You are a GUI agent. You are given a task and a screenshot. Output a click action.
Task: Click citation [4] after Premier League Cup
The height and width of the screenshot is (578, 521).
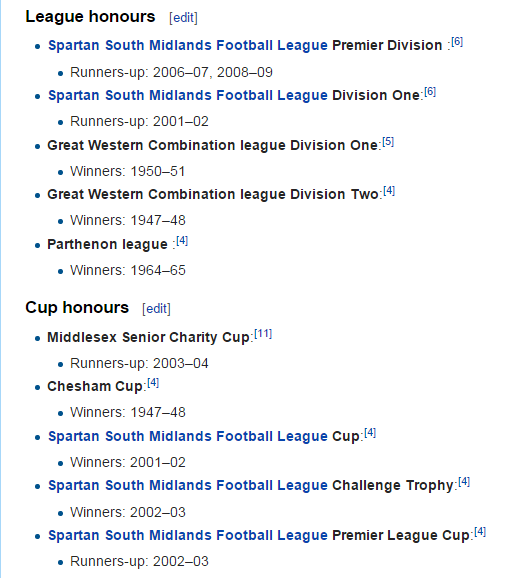[x=480, y=532]
